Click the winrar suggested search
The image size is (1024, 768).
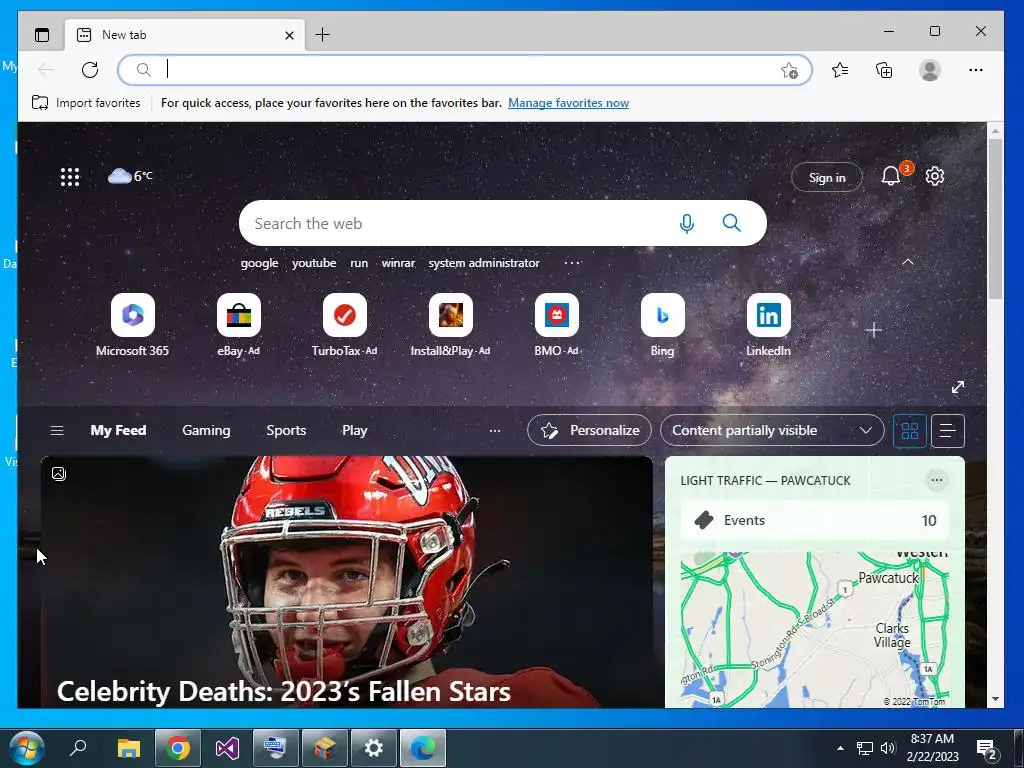(x=398, y=263)
